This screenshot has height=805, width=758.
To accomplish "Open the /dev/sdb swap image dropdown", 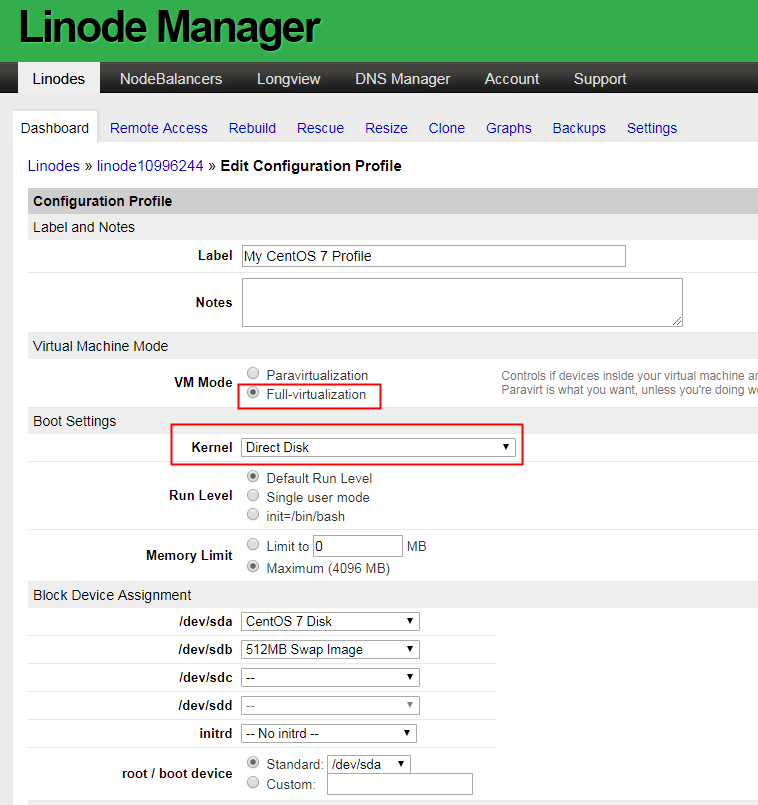I will coord(330,649).
